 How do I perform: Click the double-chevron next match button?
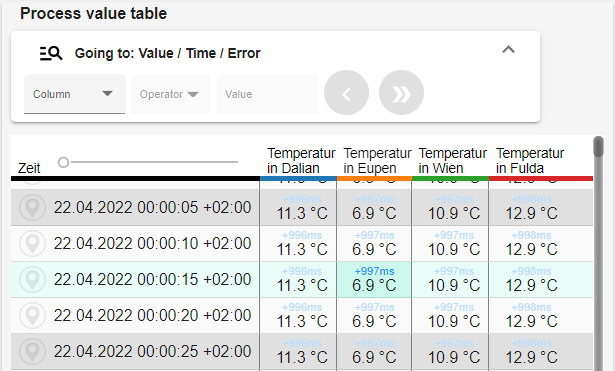(401, 93)
